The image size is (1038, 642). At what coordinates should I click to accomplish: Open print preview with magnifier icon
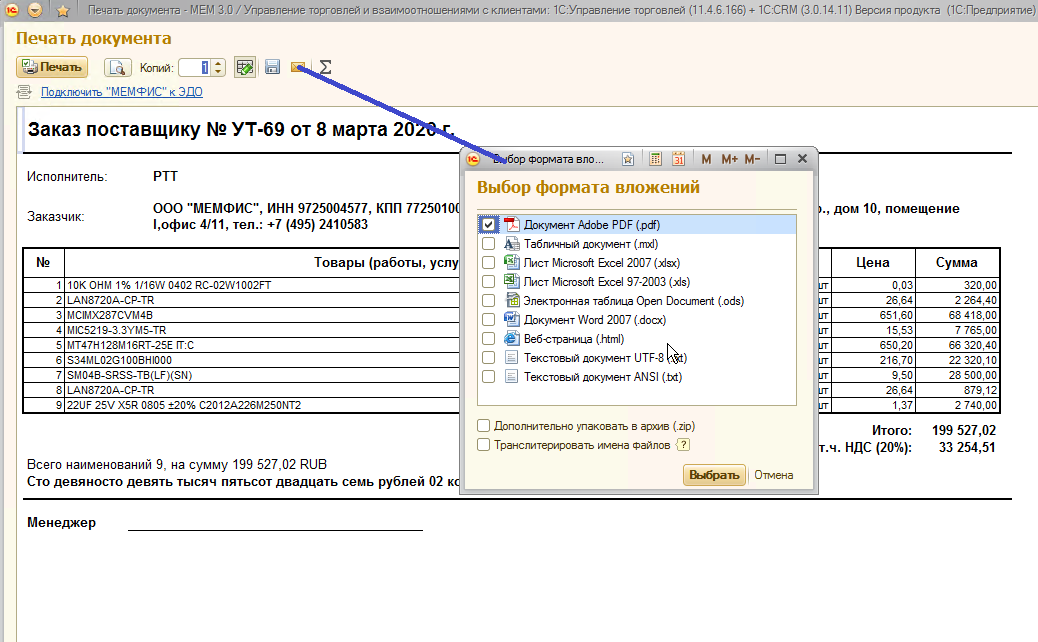click(x=118, y=68)
